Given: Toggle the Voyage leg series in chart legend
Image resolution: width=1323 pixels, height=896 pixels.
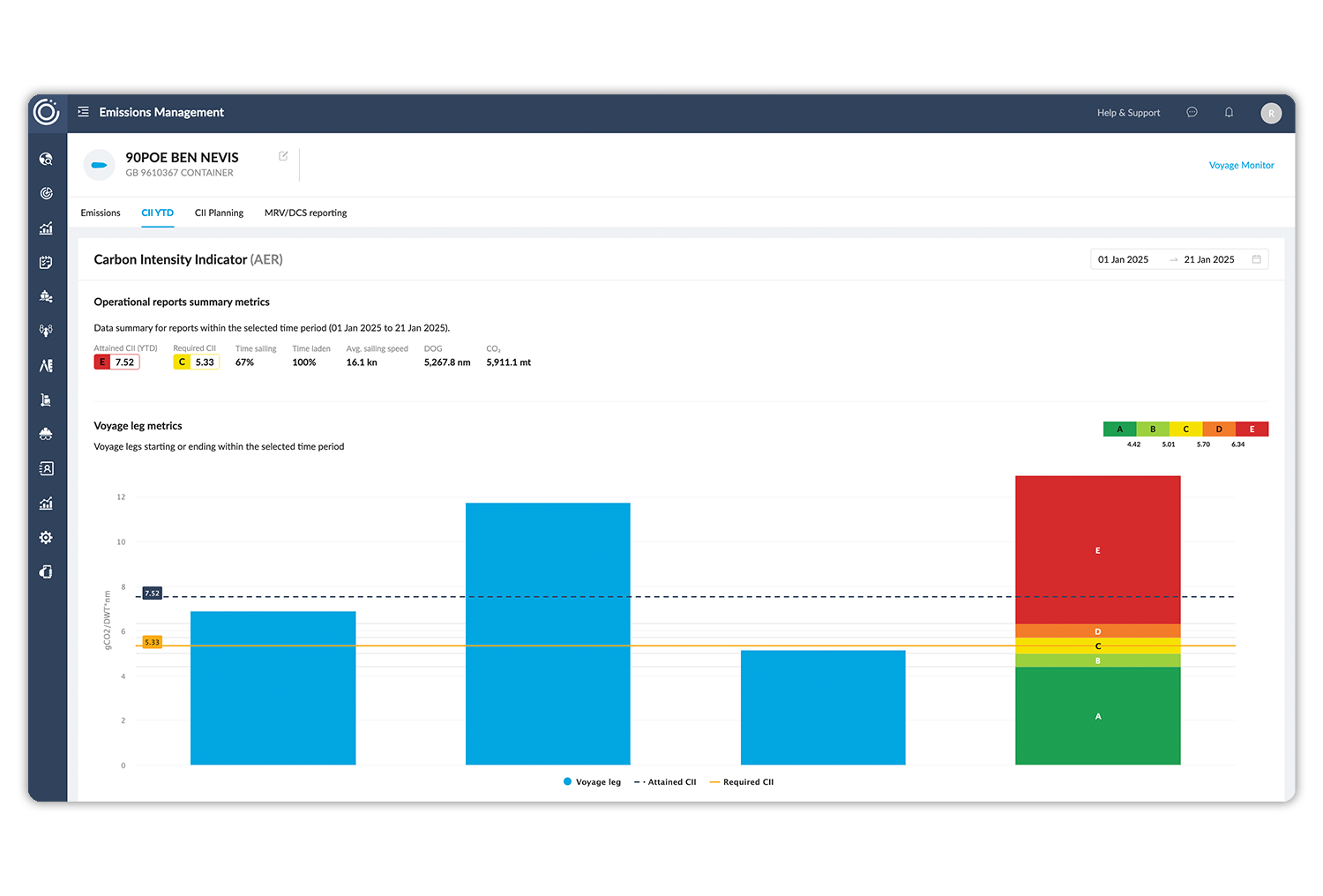Looking at the screenshot, I should click(x=591, y=781).
